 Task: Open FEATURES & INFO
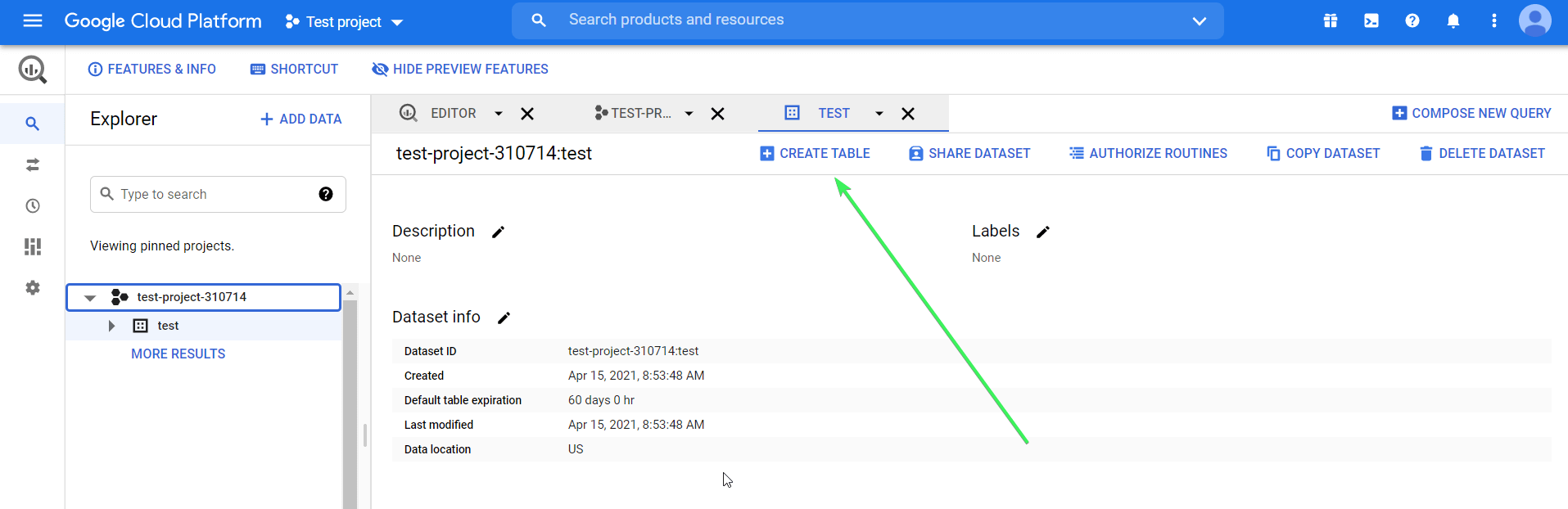(152, 70)
